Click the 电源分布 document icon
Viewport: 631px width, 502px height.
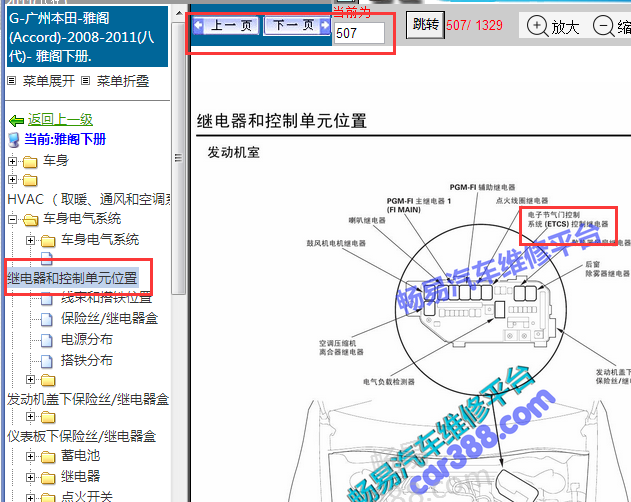coord(47,340)
